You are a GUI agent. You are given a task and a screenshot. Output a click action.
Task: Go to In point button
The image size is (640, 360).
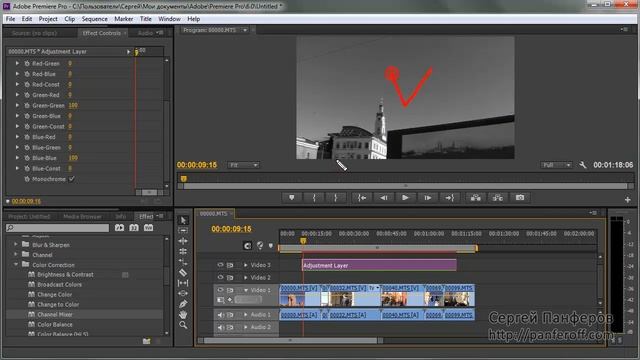362,198
